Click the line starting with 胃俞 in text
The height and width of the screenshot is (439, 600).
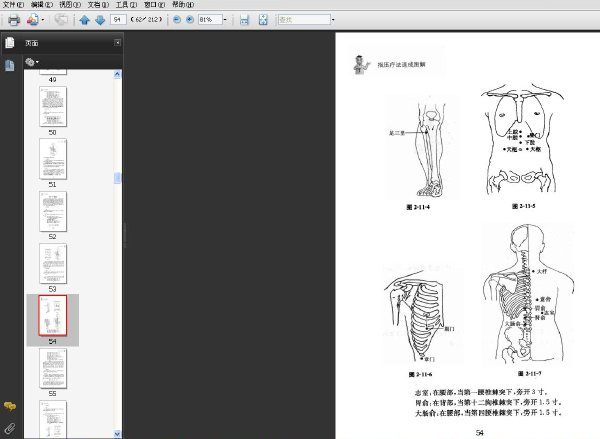tap(489, 402)
